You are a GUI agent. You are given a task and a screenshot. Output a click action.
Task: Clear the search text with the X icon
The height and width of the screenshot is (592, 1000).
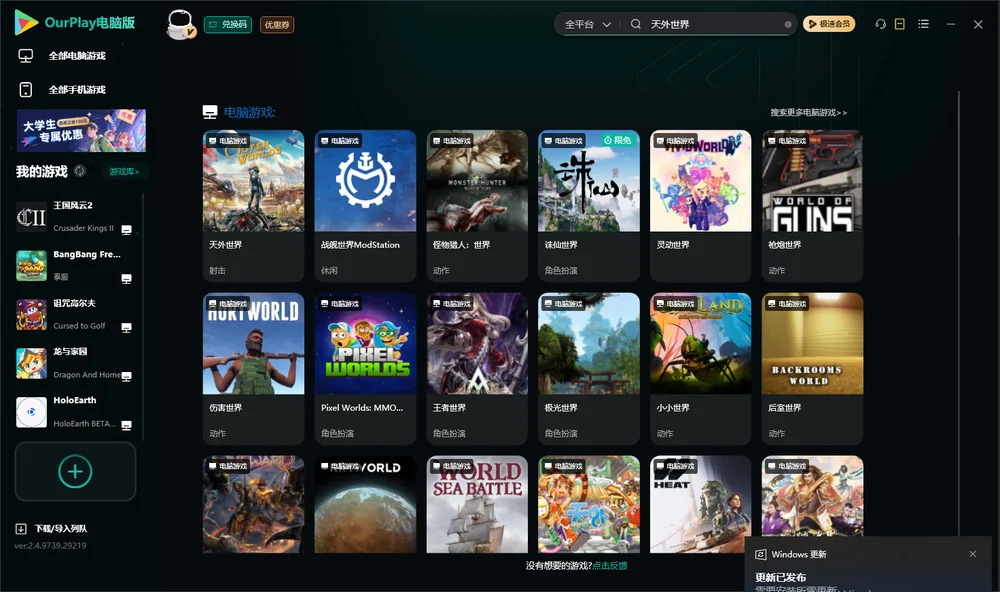pyautogui.click(x=788, y=25)
